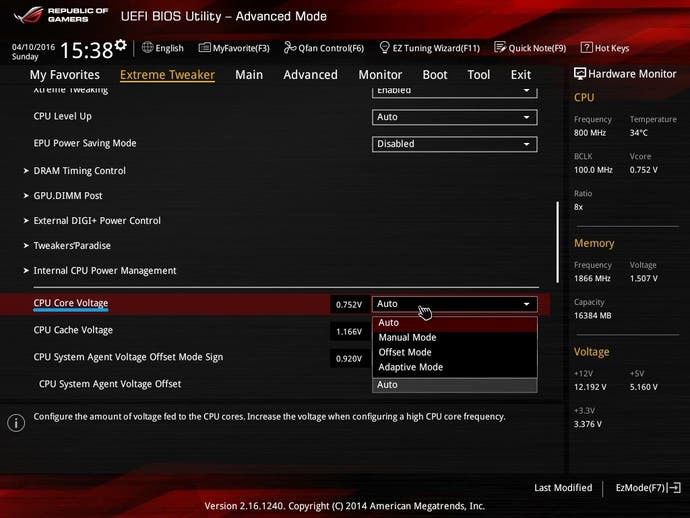
Task: Click the 34°C temperature value
Action: click(x=639, y=133)
